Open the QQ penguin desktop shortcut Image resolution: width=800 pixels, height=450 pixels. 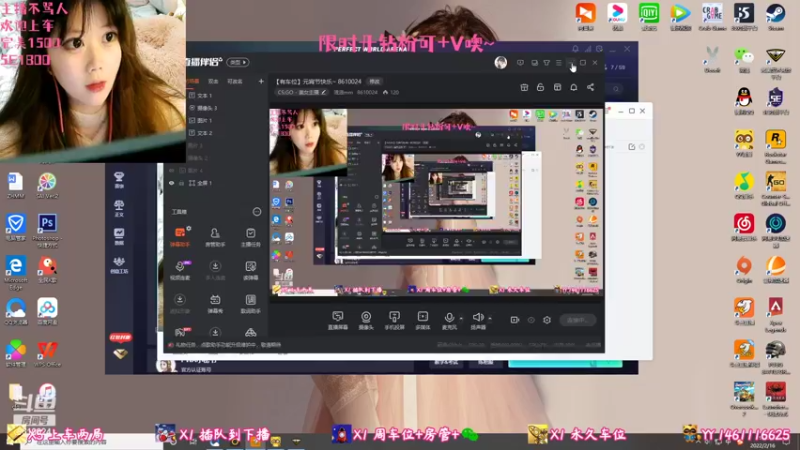(x=744, y=101)
